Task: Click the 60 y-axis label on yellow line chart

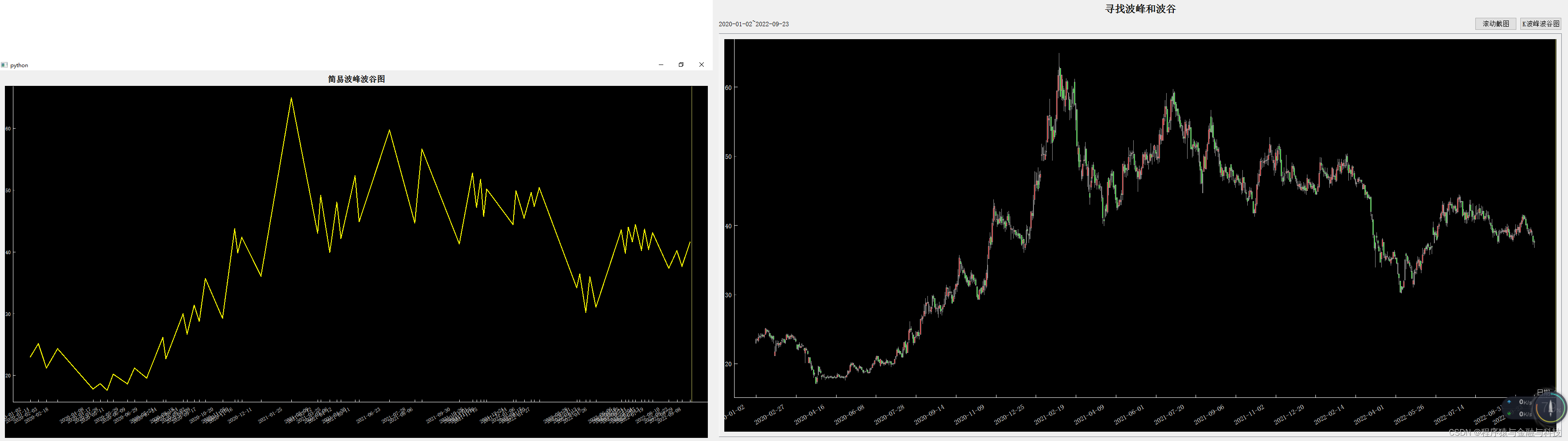Action: (8, 129)
